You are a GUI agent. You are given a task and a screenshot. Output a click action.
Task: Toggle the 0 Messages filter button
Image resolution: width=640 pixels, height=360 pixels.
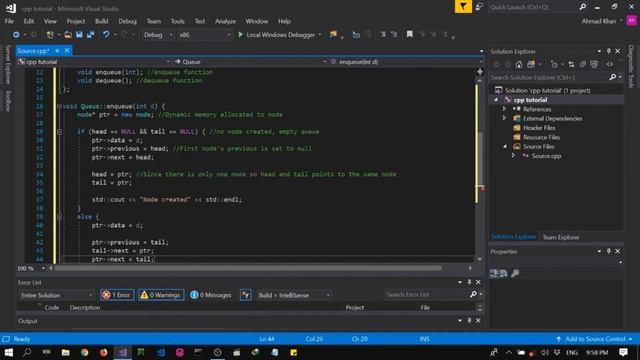pos(211,295)
